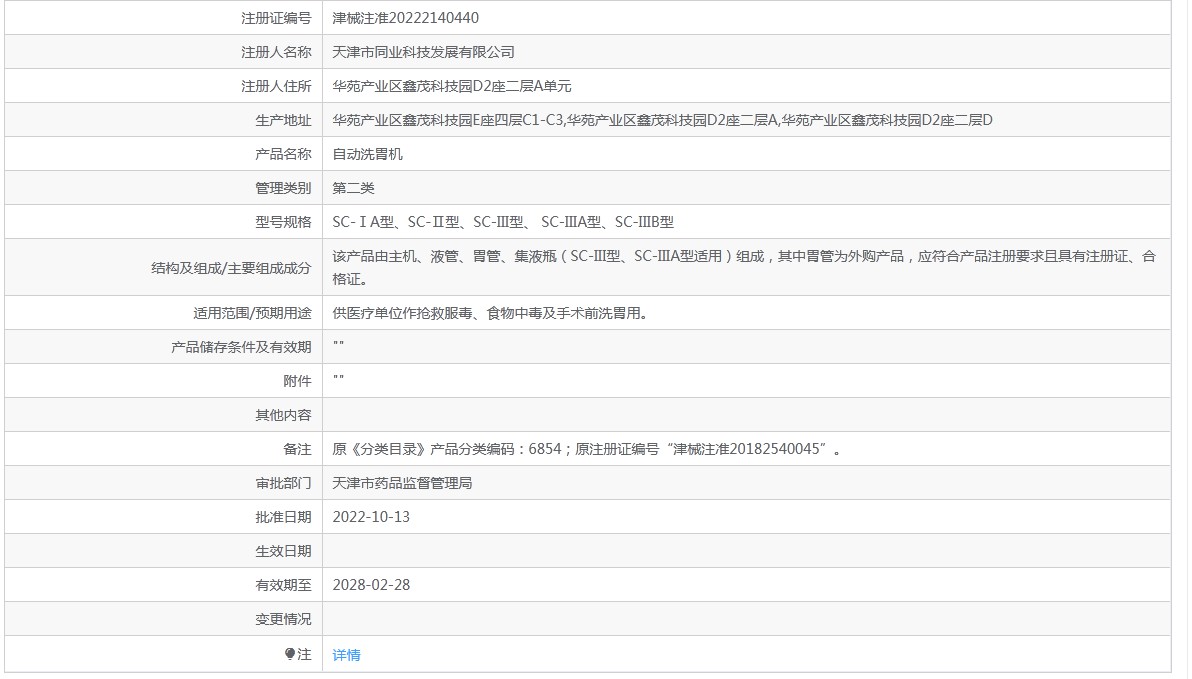Select expiry date 2028-02-28

pos(371,585)
